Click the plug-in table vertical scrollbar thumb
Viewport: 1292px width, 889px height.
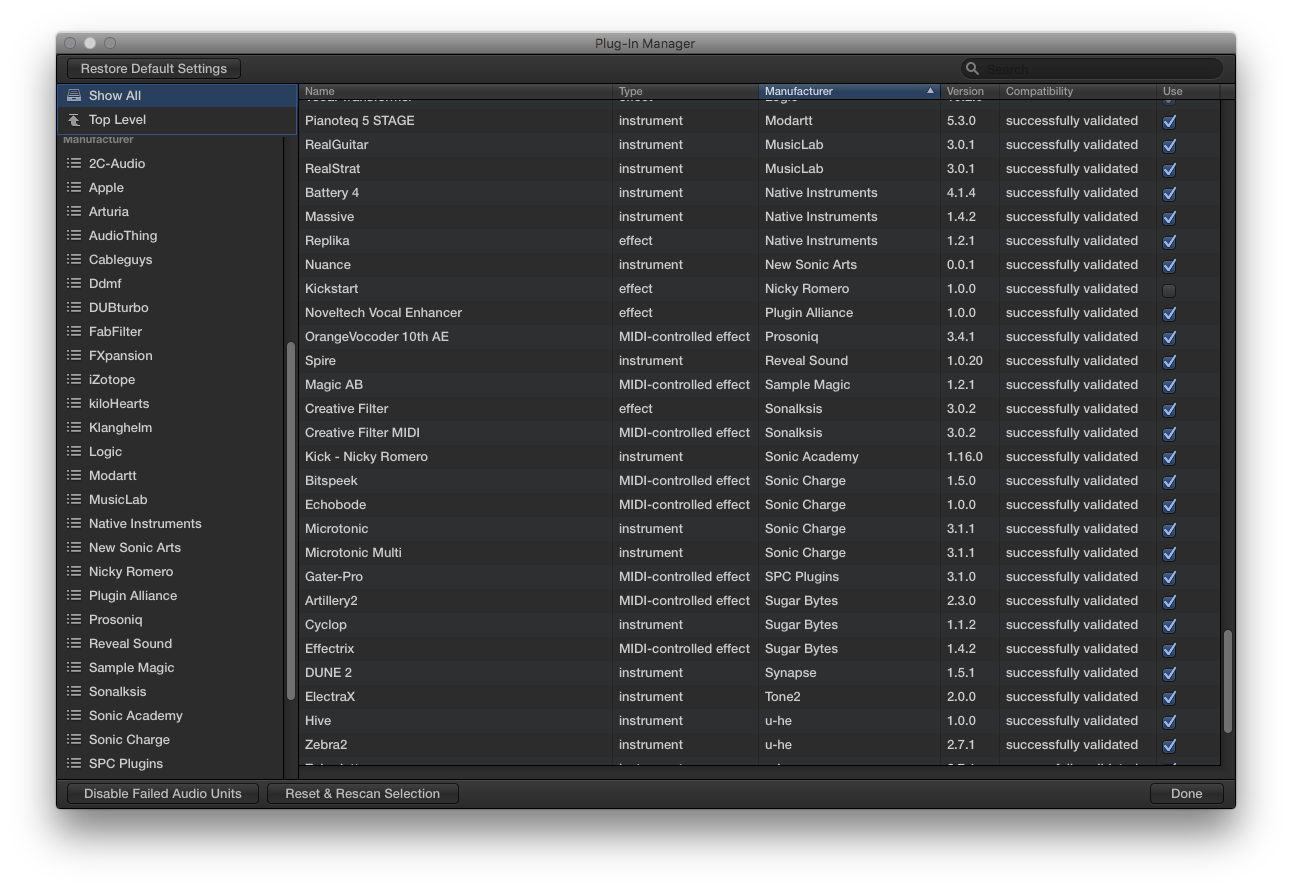click(x=1227, y=681)
